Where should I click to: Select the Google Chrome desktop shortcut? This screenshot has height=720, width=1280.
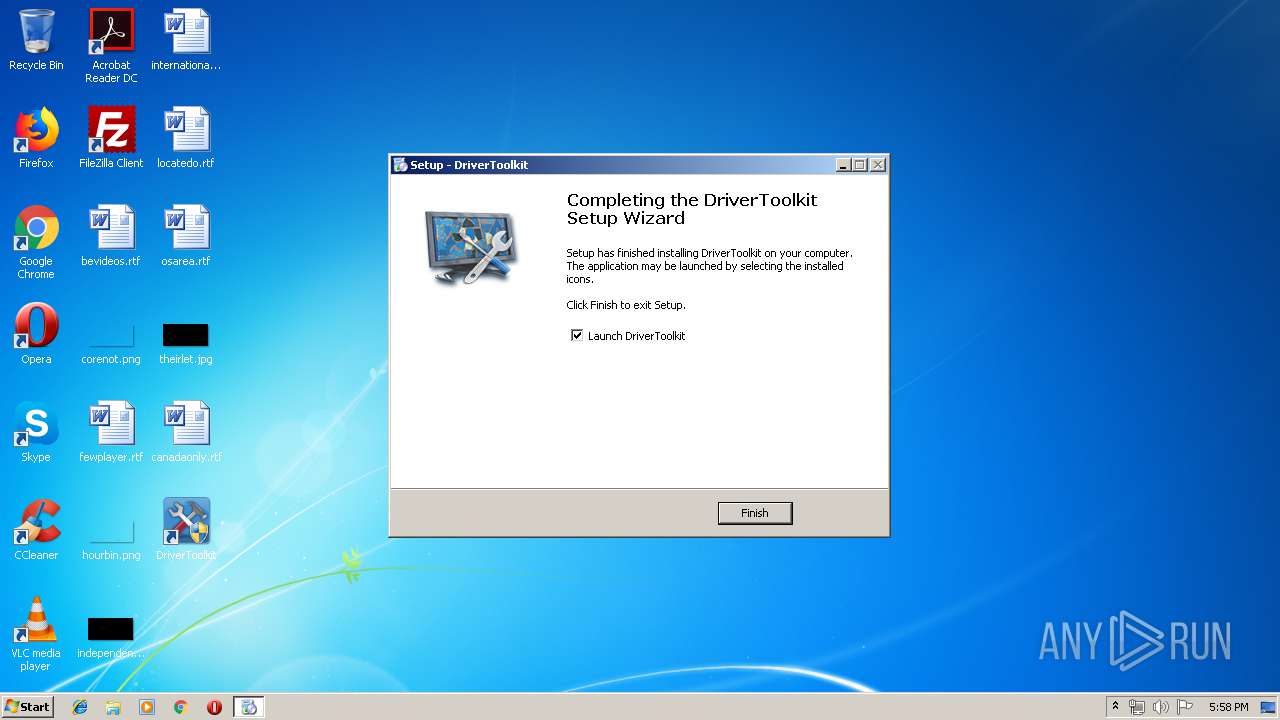pyautogui.click(x=36, y=242)
